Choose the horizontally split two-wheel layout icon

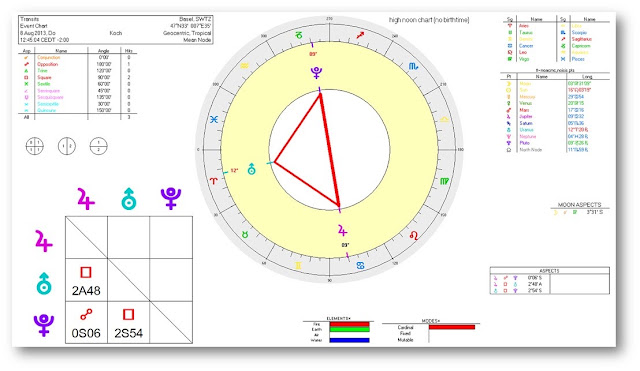98,146
